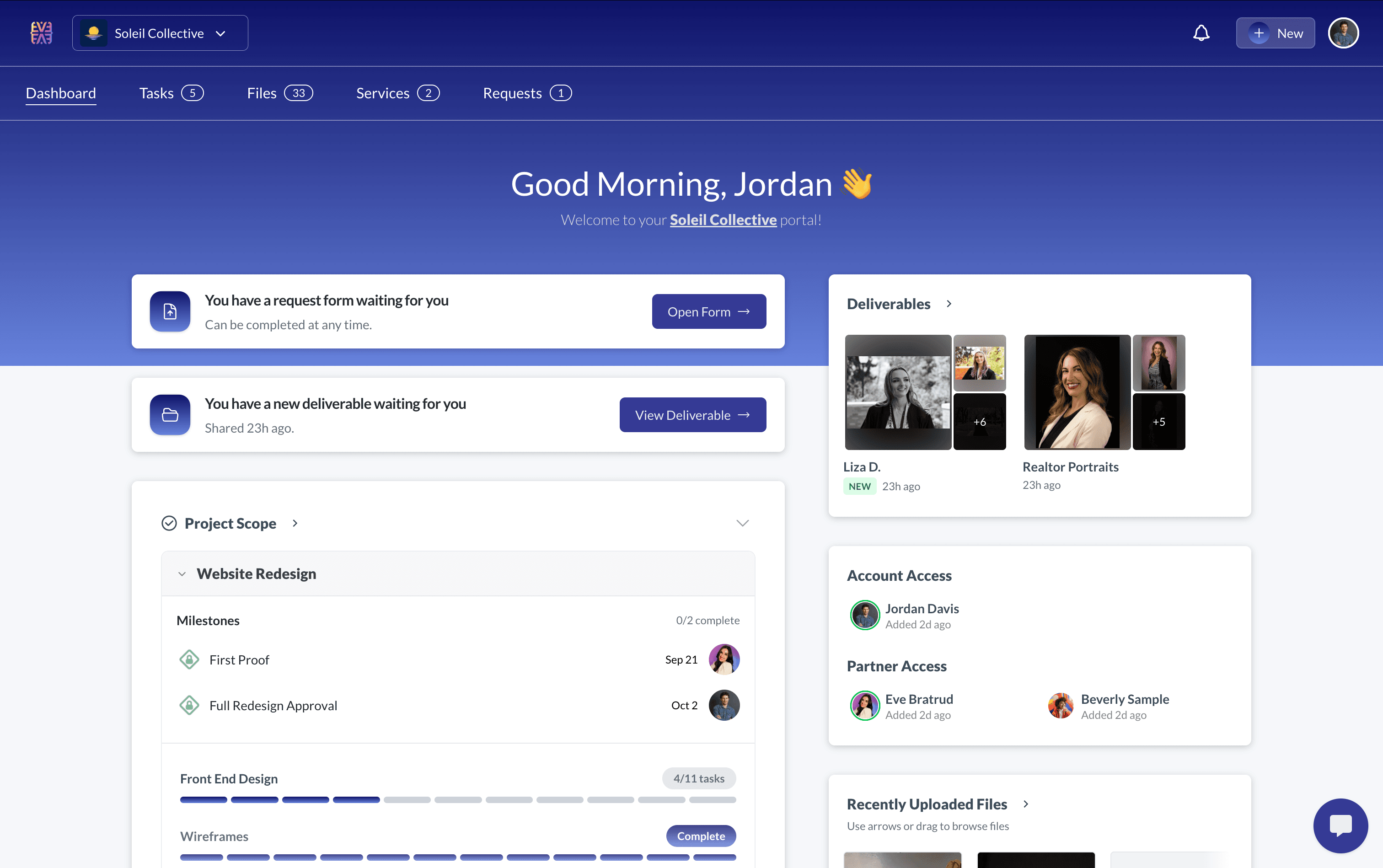Click Jordan Davis account avatar
The width and height of the screenshot is (1383, 868).
tap(864, 615)
